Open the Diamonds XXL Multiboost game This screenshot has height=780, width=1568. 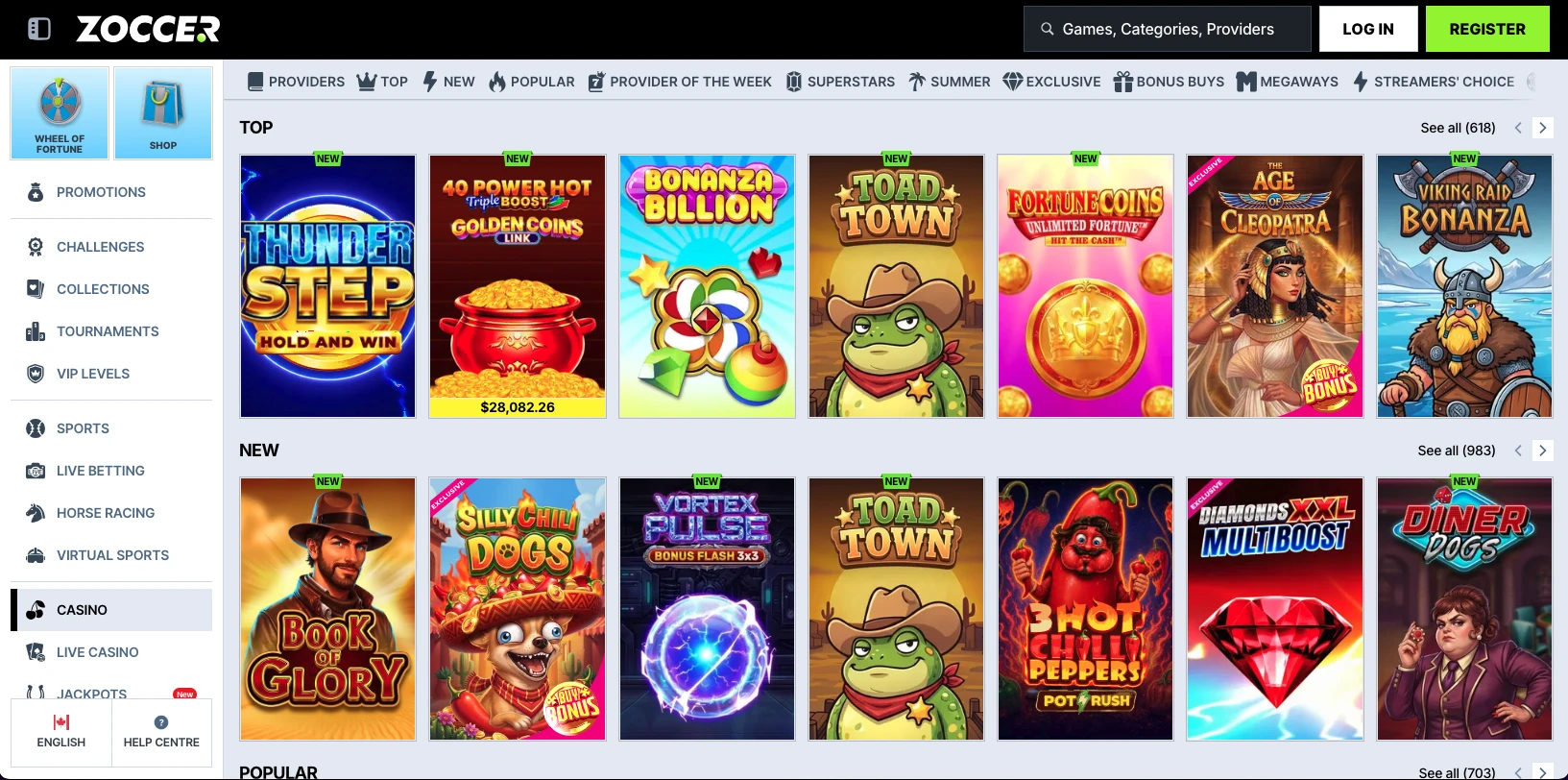(1275, 609)
